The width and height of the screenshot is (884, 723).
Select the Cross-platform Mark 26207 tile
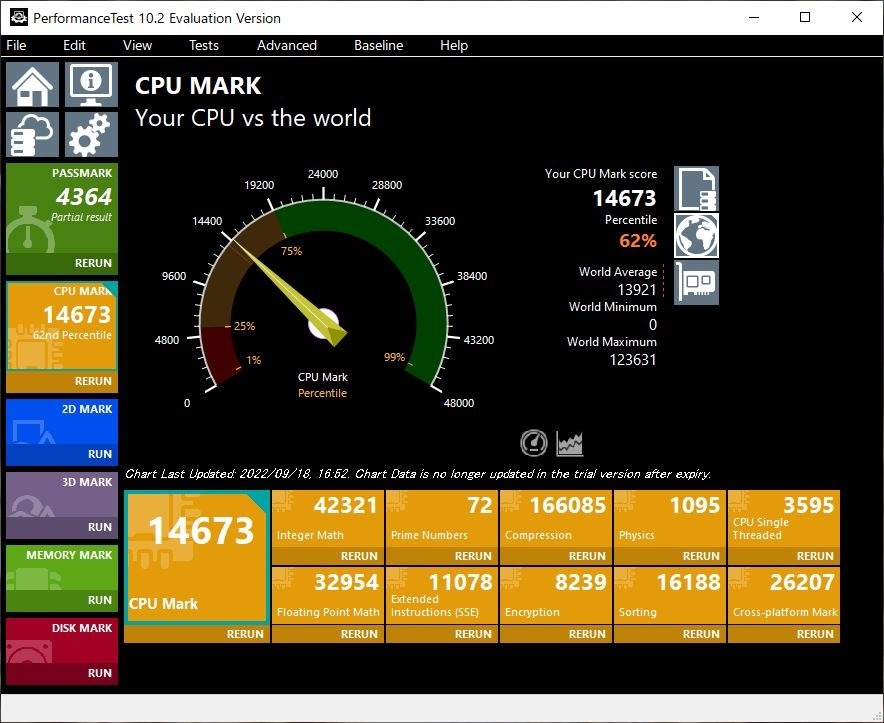[x=784, y=596]
